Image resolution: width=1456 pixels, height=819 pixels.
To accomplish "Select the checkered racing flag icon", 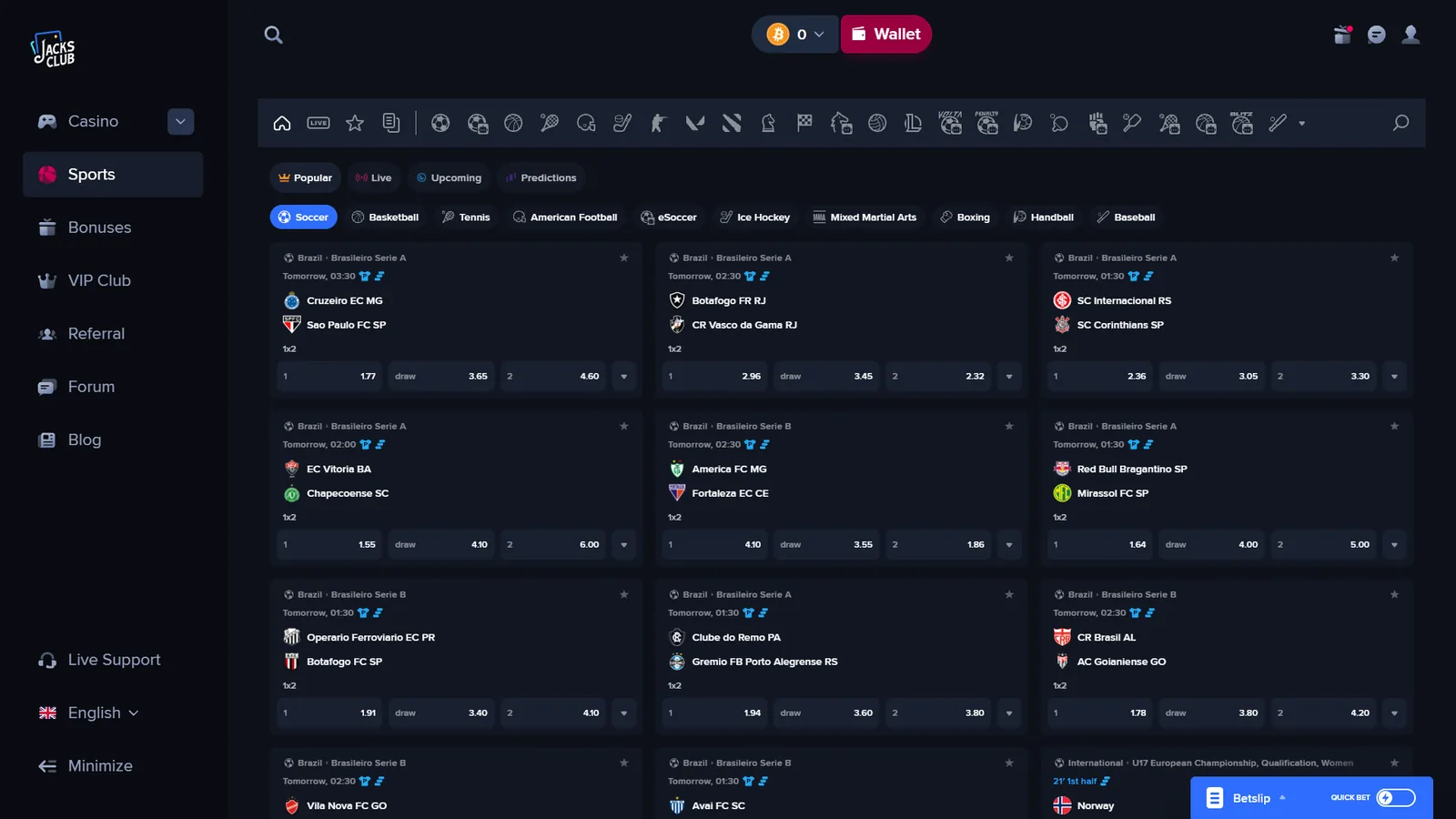I will [x=804, y=123].
